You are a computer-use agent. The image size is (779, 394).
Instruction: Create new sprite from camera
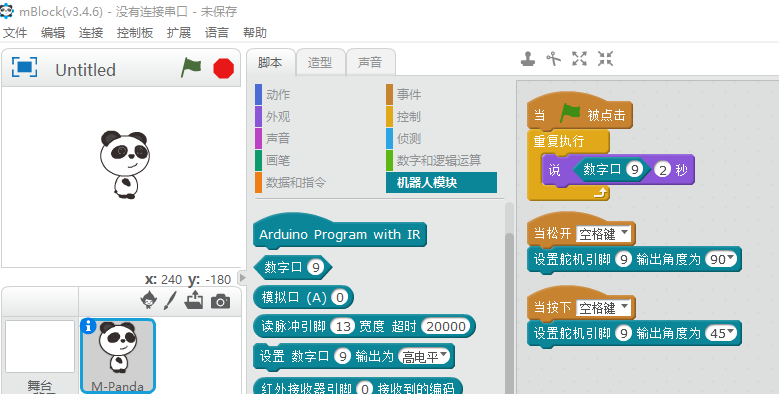220,301
